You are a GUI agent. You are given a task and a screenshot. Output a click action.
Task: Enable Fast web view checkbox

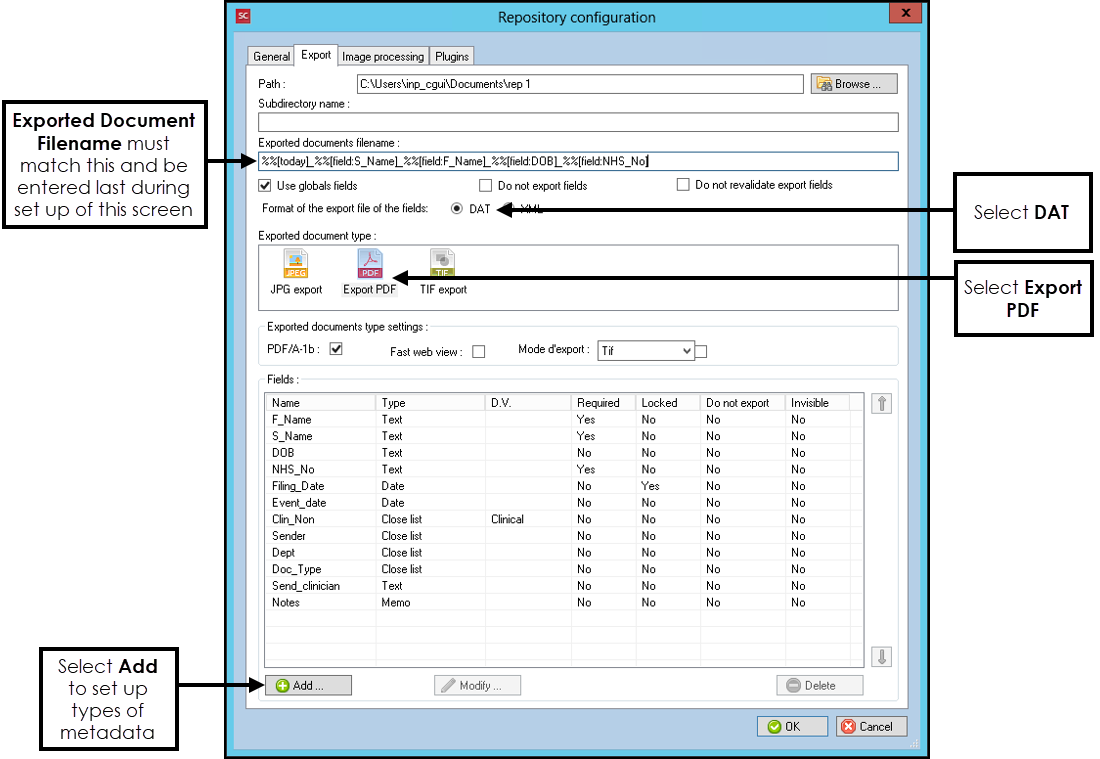tap(478, 352)
